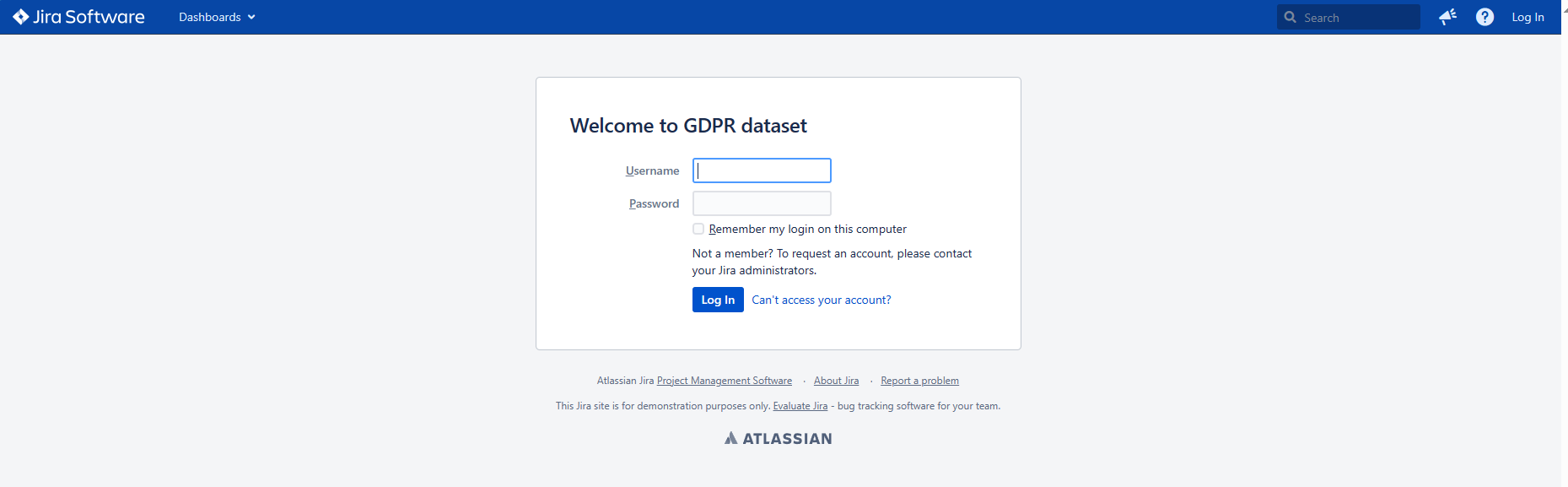1568x487 pixels.
Task: Click Dashboards in the navigation bar
Action: tap(209, 16)
